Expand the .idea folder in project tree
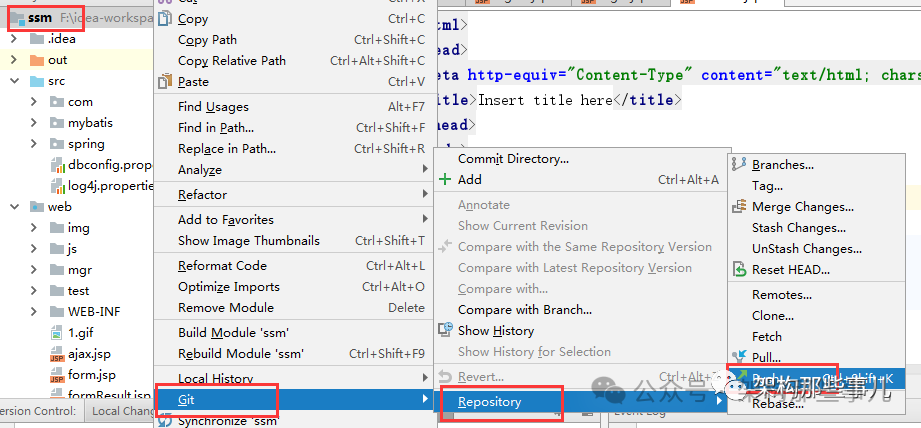Screen dimensions: 921x428 pyautogui.click(x=13, y=39)
